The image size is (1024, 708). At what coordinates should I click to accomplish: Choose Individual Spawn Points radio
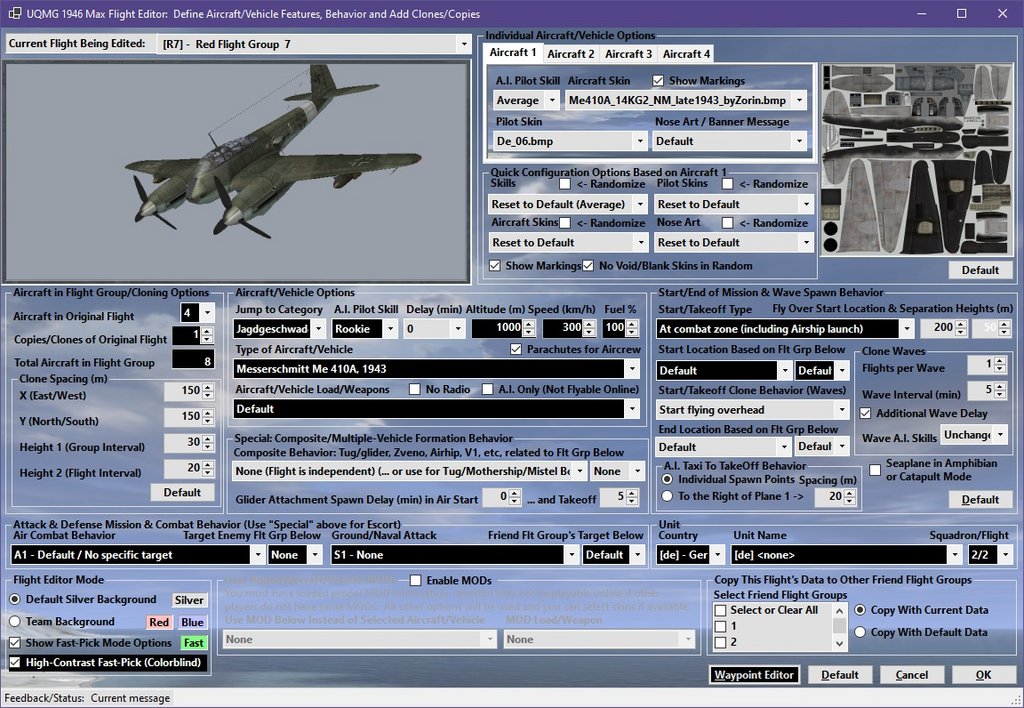[667, 479]
